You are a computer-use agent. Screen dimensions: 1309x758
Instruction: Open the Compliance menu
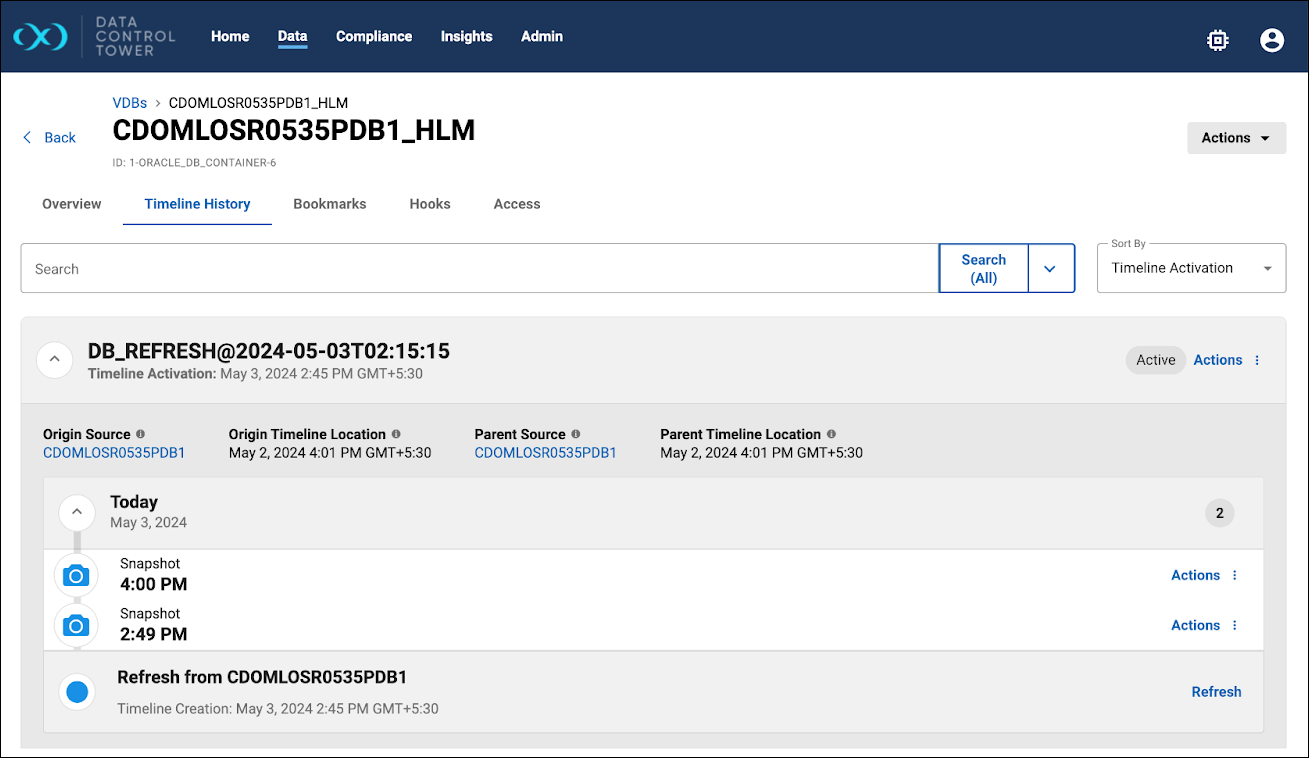tap(373, 36)
